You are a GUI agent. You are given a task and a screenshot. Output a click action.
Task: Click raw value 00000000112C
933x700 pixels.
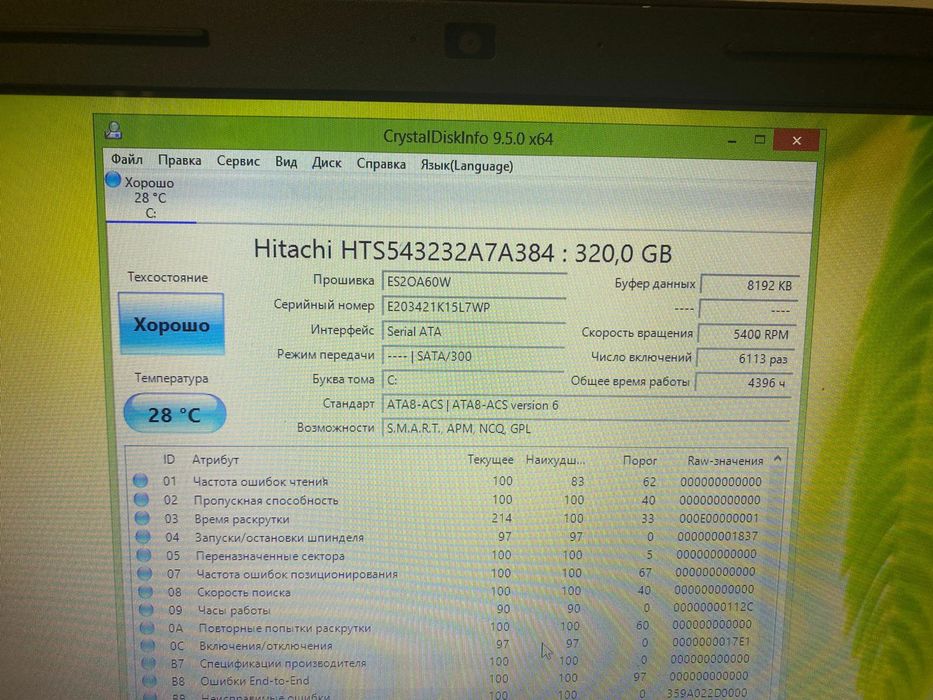click(713, 607)
